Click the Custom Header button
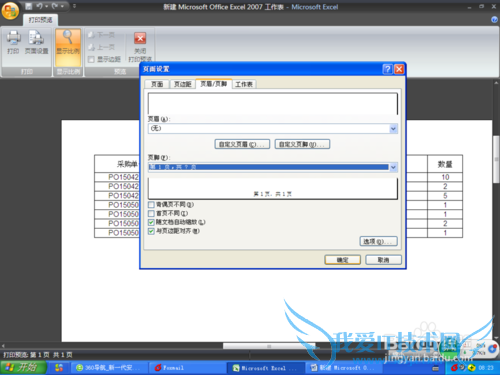This screenshot has height=375, width=500. click(x=242, y=144)
